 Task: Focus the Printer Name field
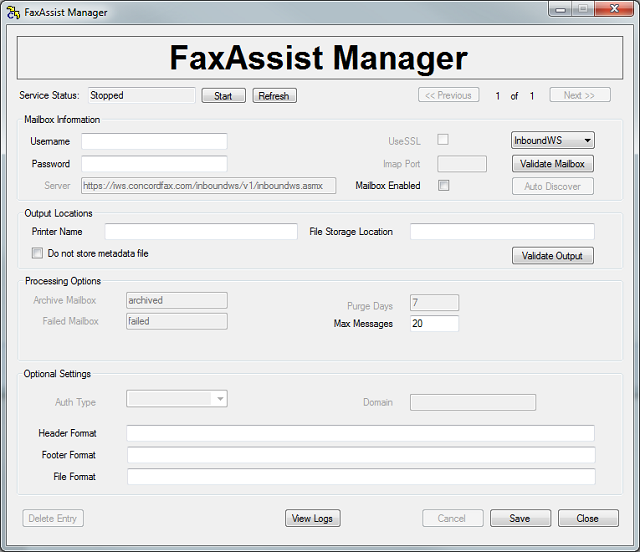(201, 231)
